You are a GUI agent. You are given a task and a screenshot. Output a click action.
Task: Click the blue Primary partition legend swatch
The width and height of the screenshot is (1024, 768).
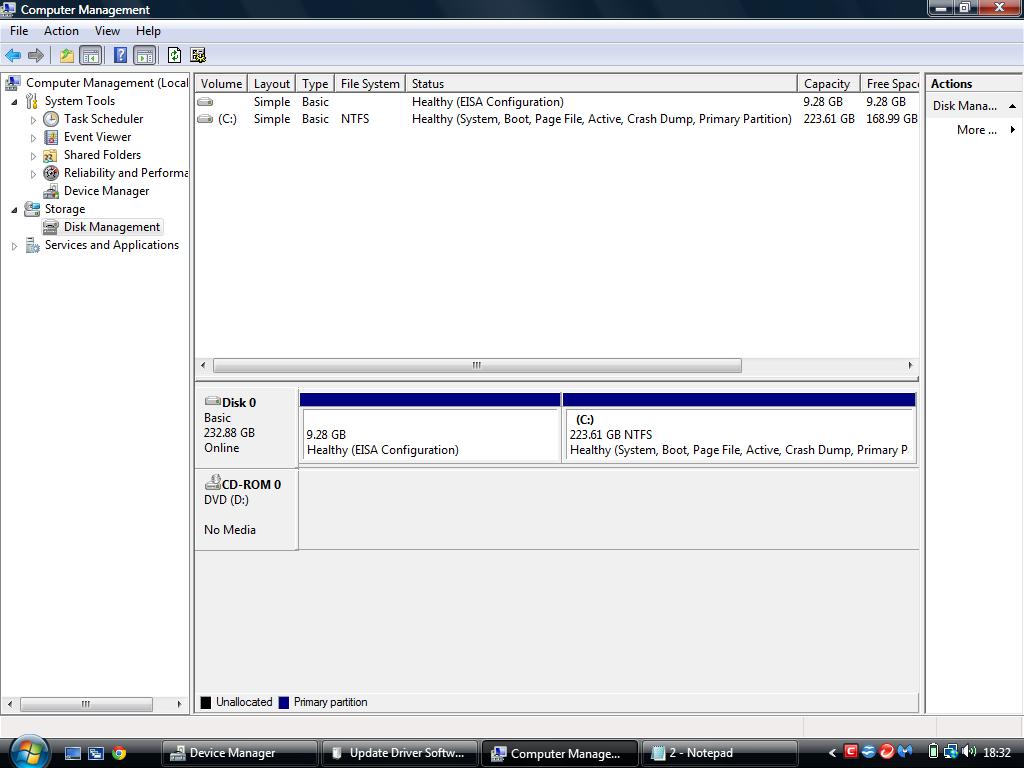(283, 703)
